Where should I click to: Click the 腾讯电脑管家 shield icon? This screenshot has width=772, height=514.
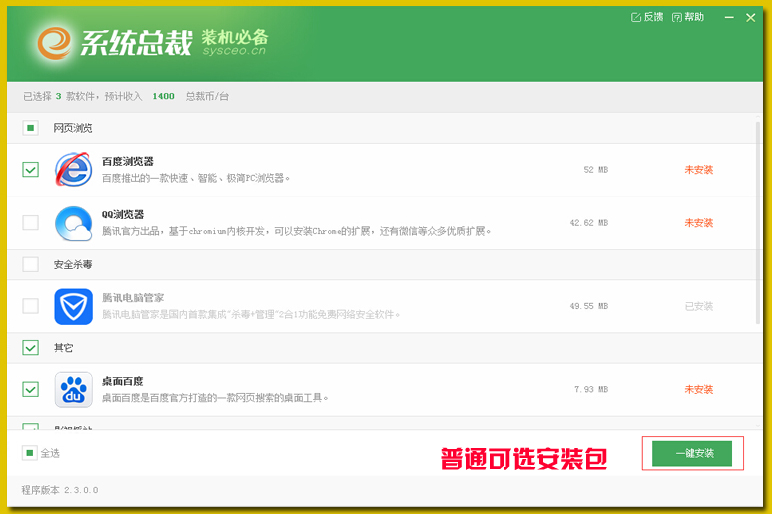[73, 306]
